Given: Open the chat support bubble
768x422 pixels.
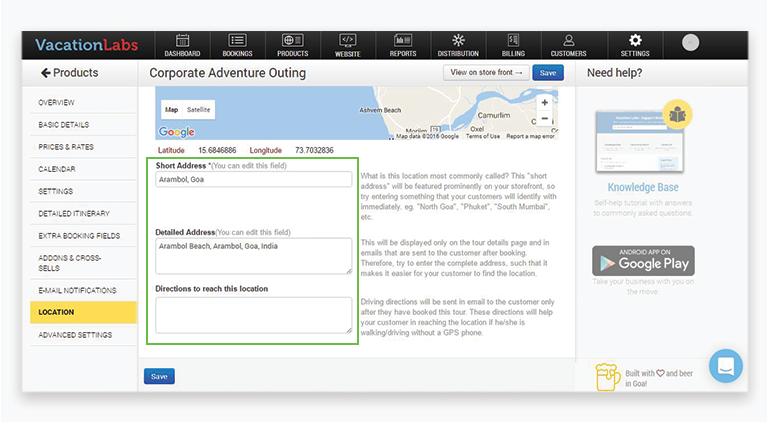Looking at the screenshot, I should point(726,366).
